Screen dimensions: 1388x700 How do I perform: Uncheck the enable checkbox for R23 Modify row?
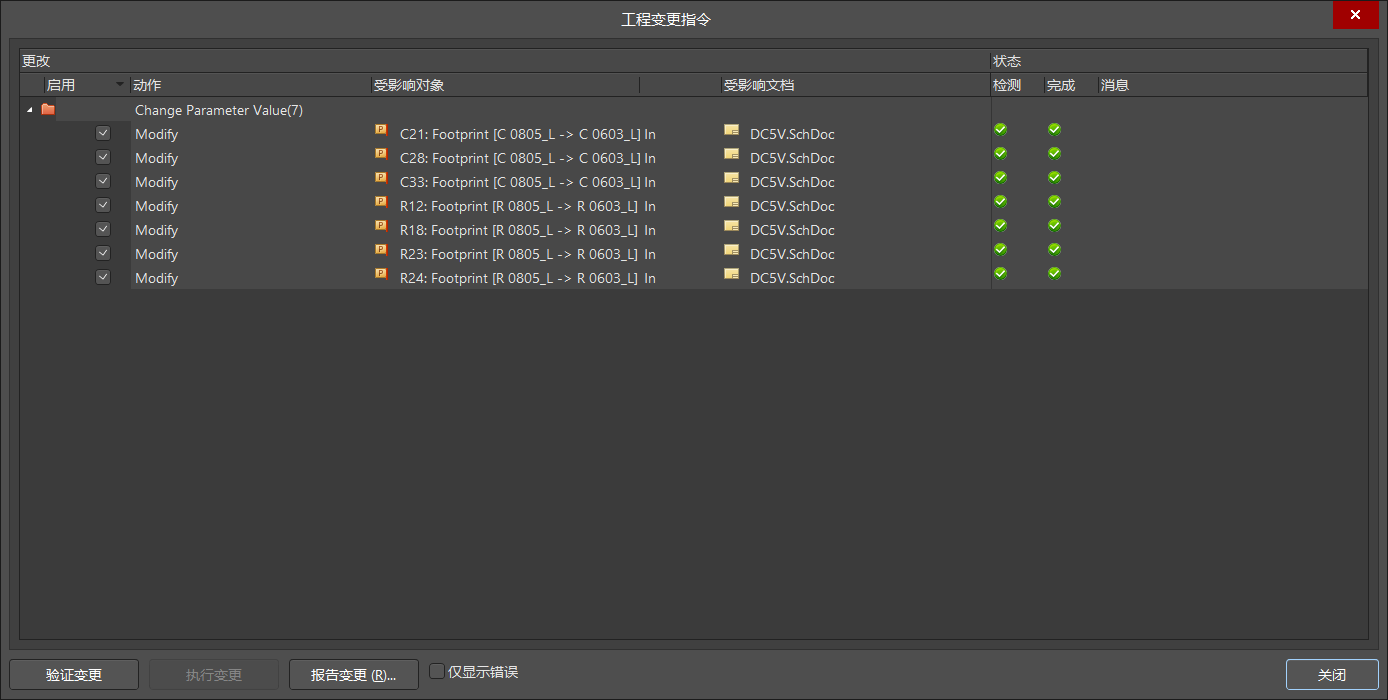102,253
